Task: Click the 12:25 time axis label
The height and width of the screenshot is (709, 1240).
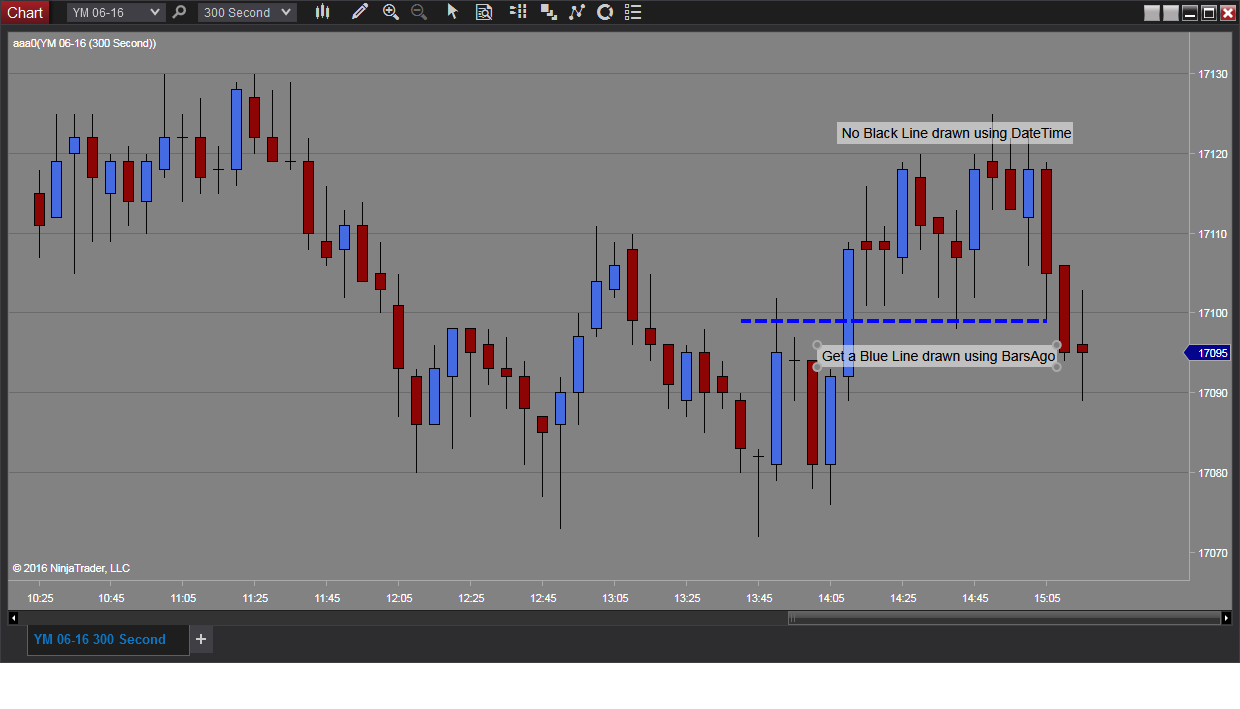Action: (471, 598)
